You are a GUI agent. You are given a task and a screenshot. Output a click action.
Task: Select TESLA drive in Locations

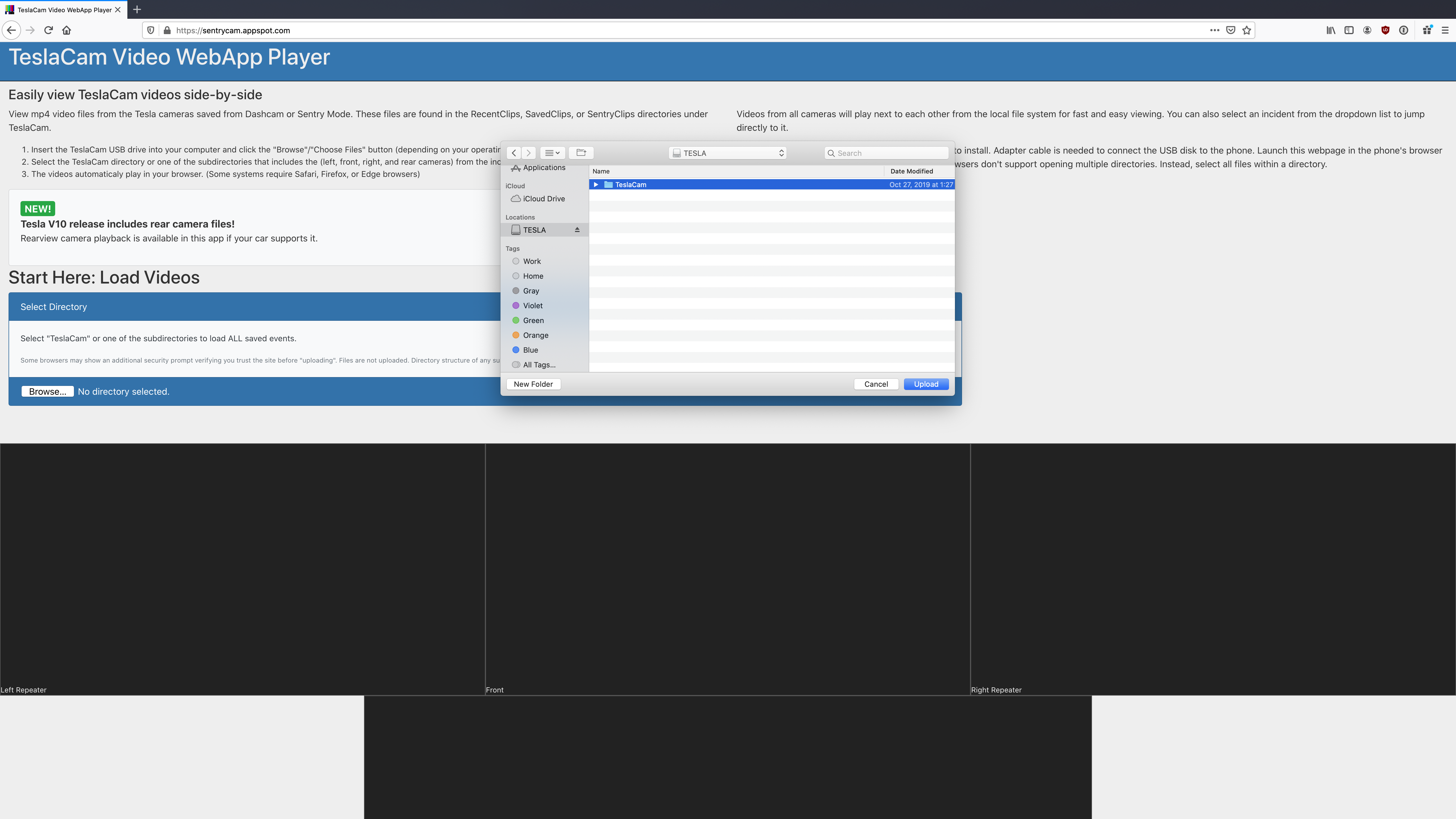point(545,230)
